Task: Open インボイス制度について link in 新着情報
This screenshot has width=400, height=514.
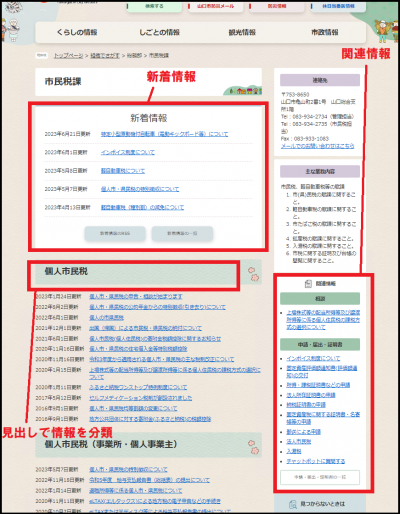Action: pyautogui.click(x=128, y=152)
